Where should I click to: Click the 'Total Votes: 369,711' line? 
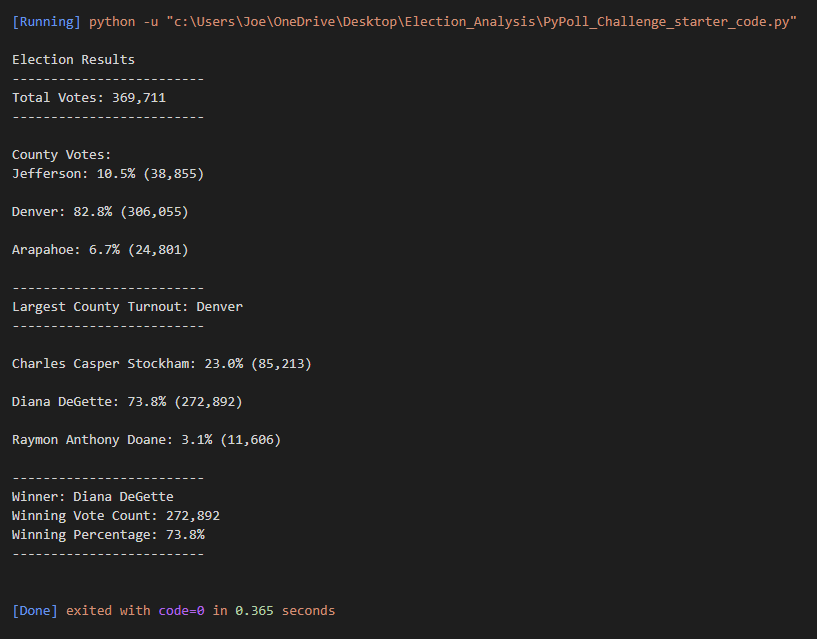(89, 98)
